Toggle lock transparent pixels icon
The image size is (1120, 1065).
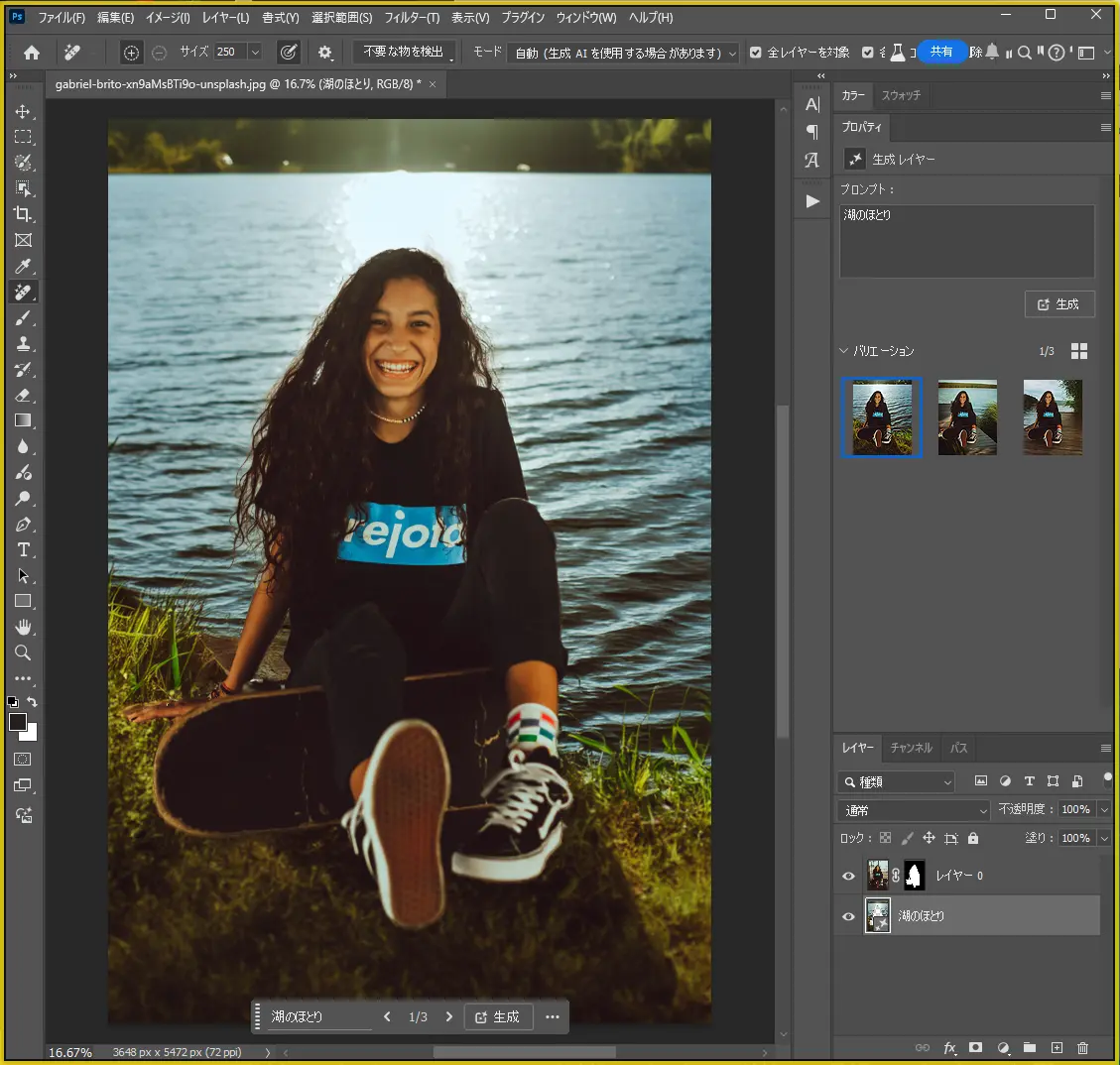coord(885,838)
